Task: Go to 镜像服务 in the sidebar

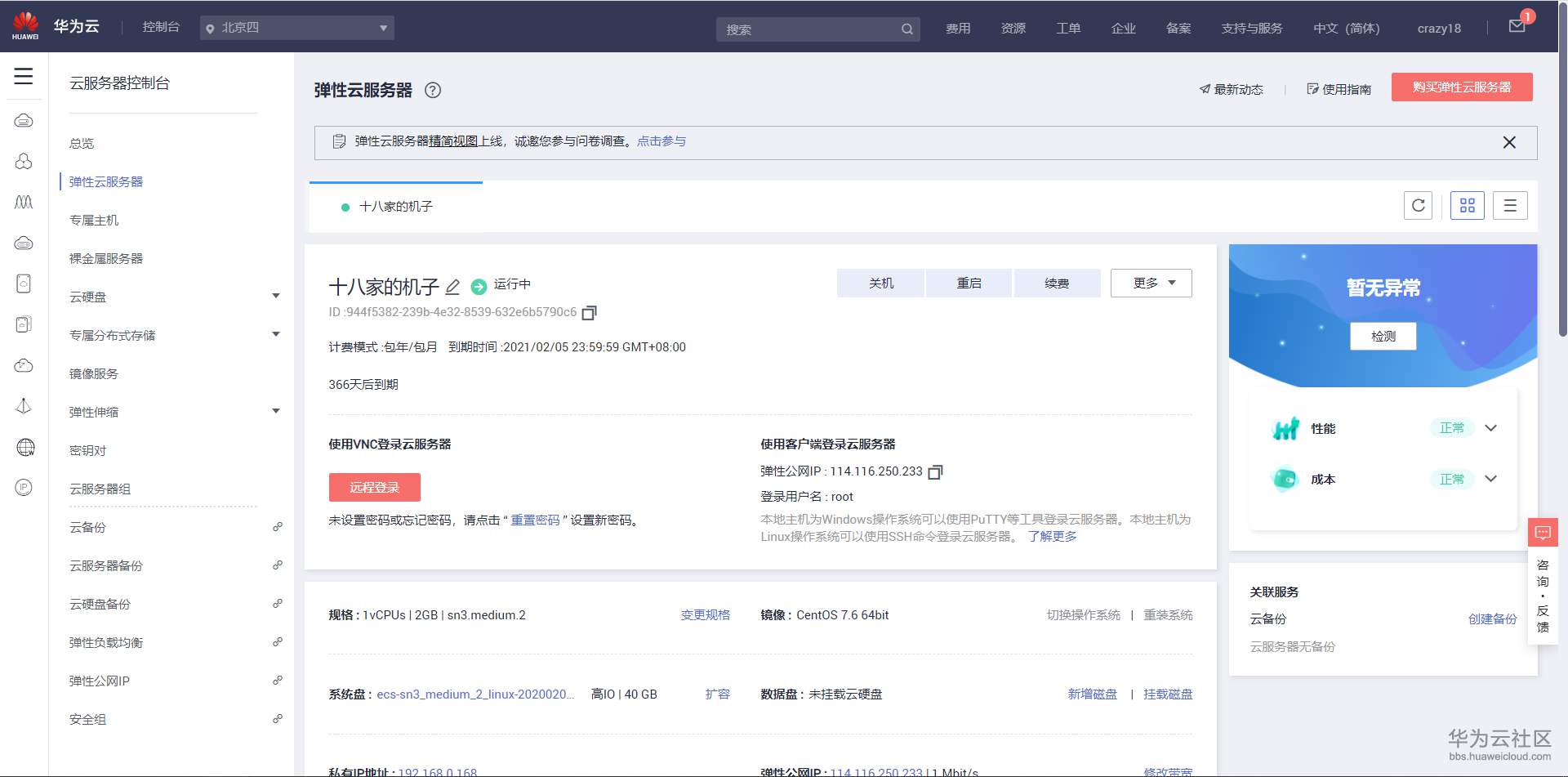Action: tap(94, 374)
